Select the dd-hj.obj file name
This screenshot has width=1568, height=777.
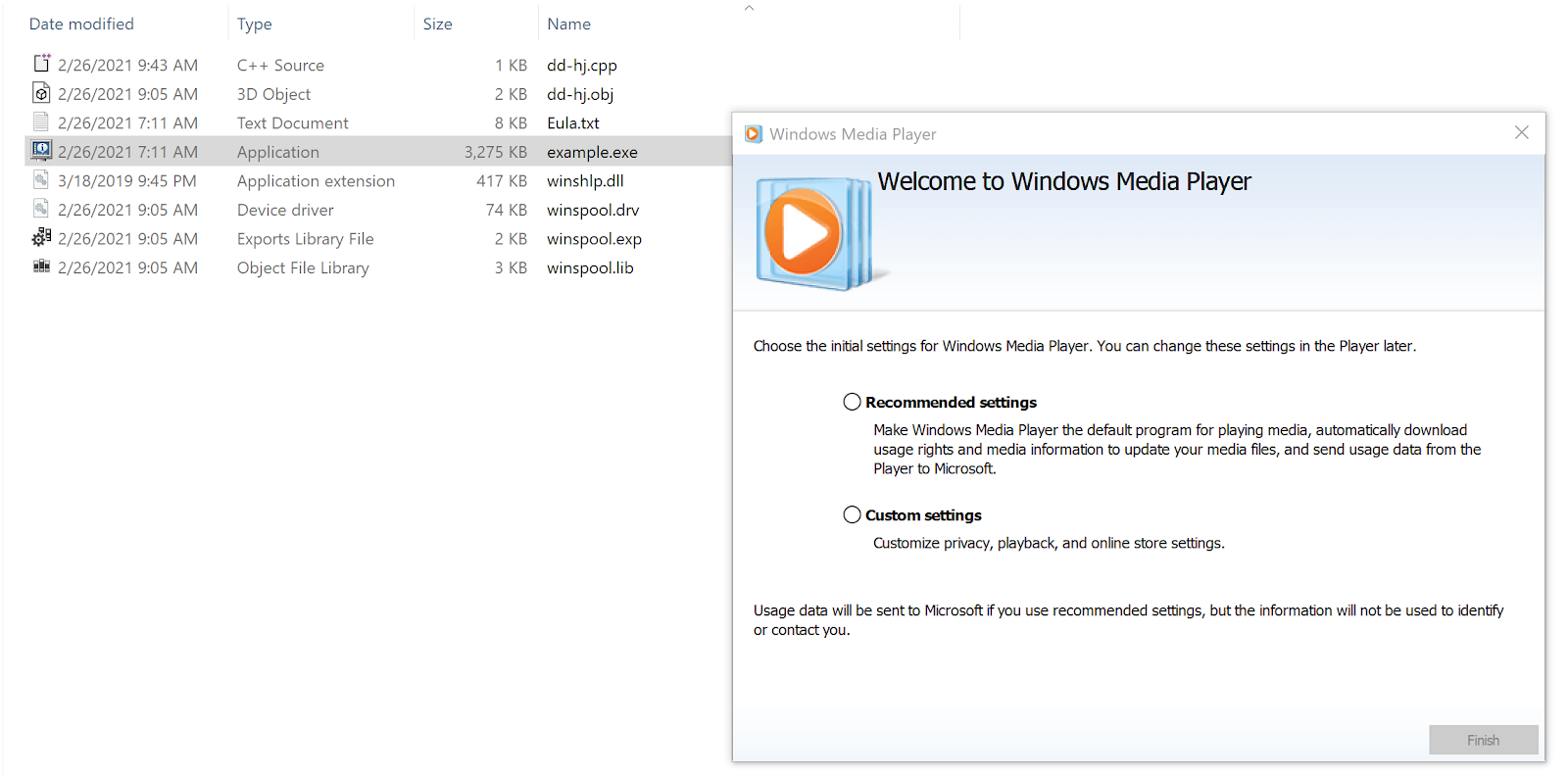coord(580,94)
